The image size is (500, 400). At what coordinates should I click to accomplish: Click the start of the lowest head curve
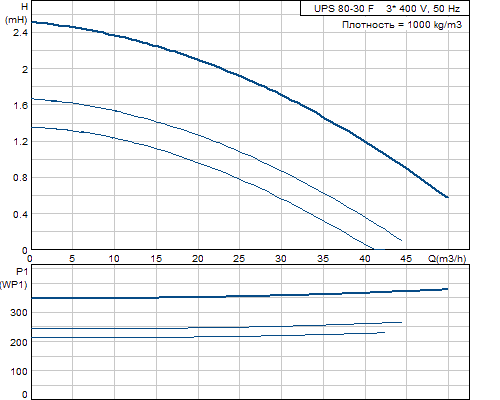point(32,127)
